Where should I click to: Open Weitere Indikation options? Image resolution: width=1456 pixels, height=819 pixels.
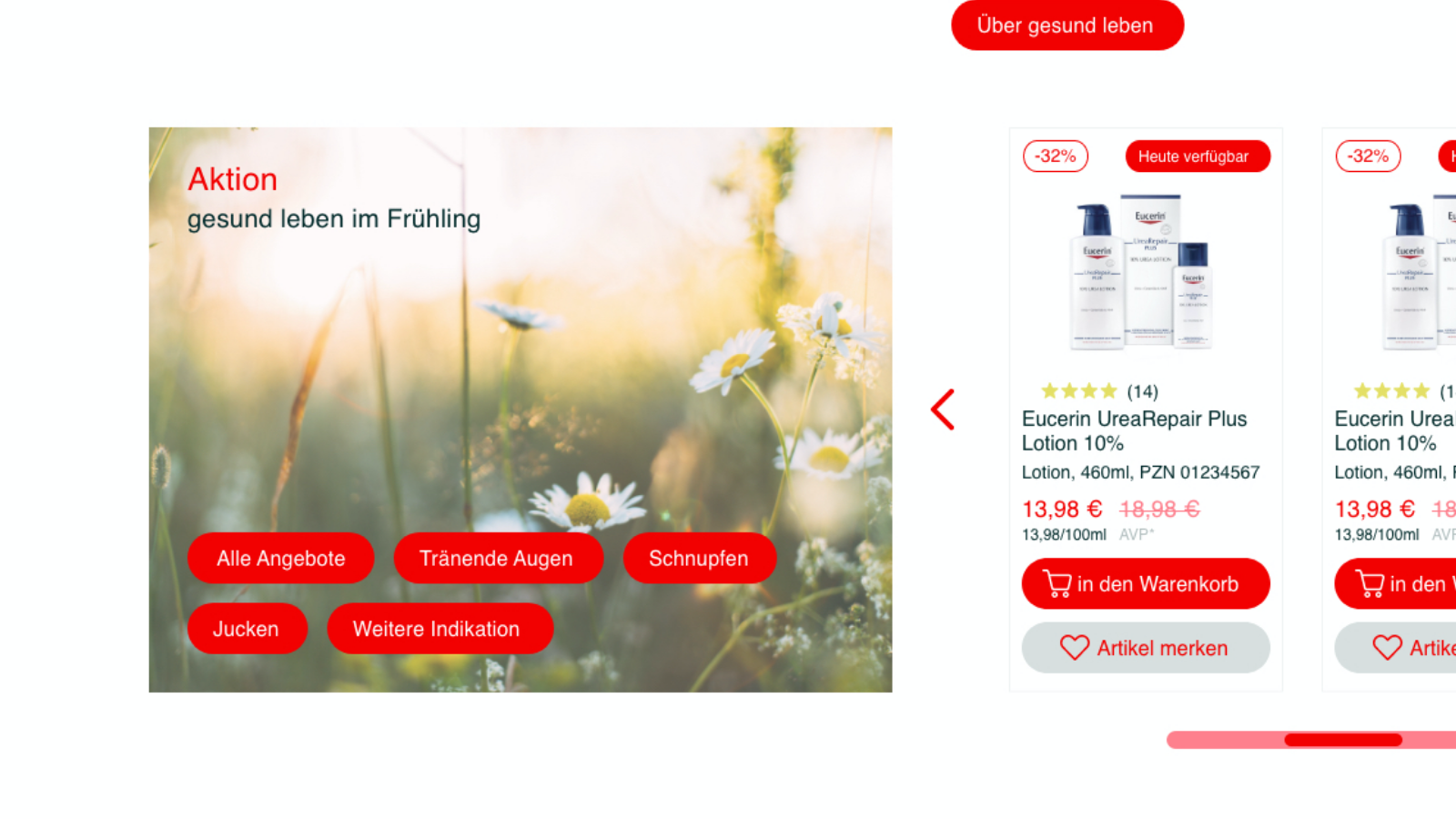tap(440, 628)
